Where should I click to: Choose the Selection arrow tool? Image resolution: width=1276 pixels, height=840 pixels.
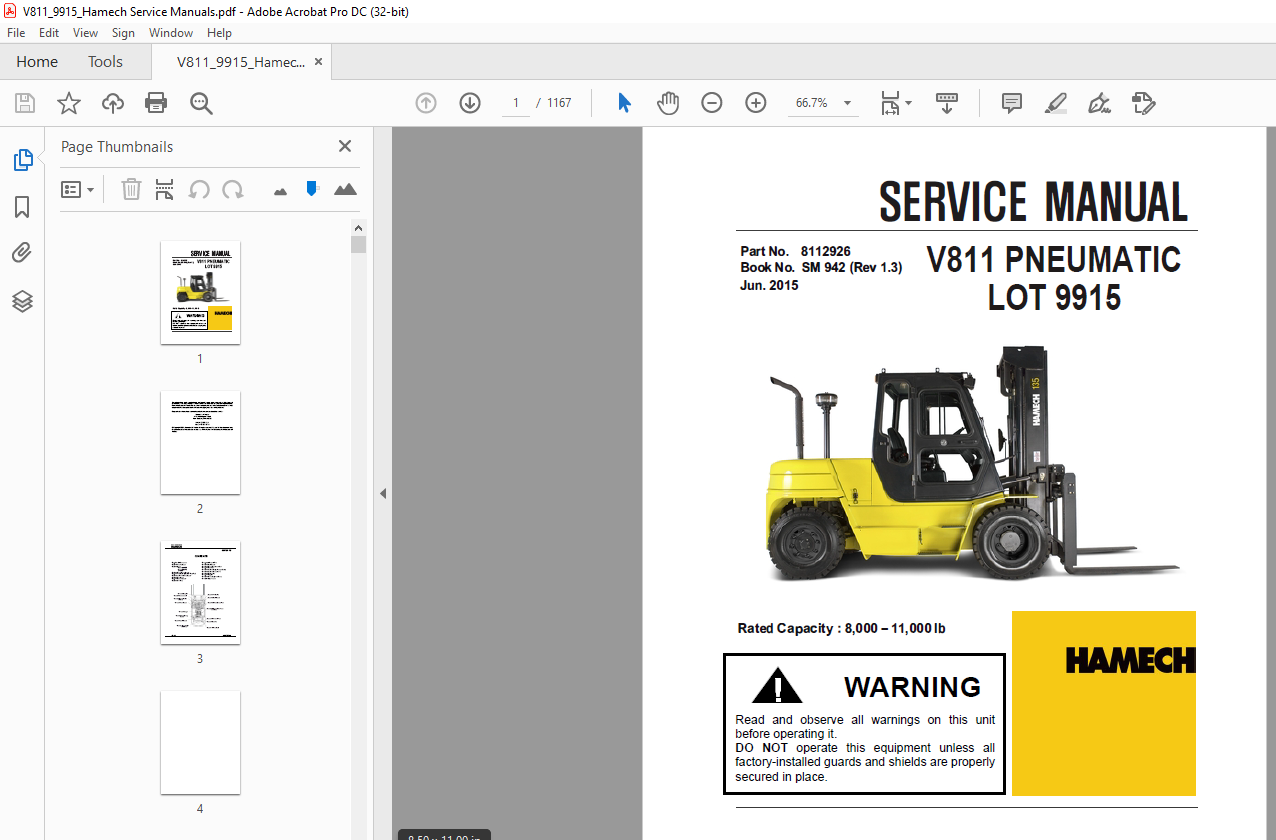click(625, 103)
